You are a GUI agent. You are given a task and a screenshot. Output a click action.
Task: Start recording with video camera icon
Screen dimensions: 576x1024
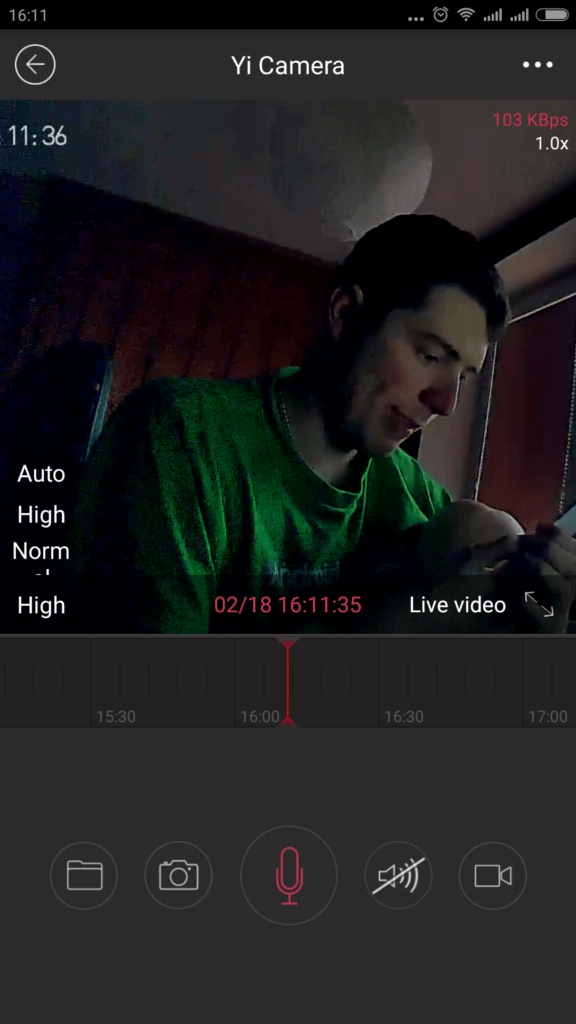493,875
